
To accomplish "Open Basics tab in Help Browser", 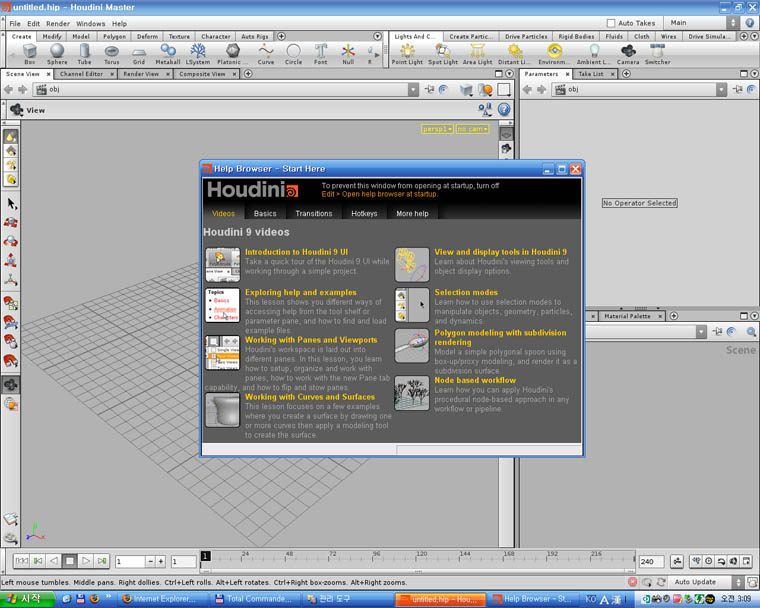I will [265, 213].
